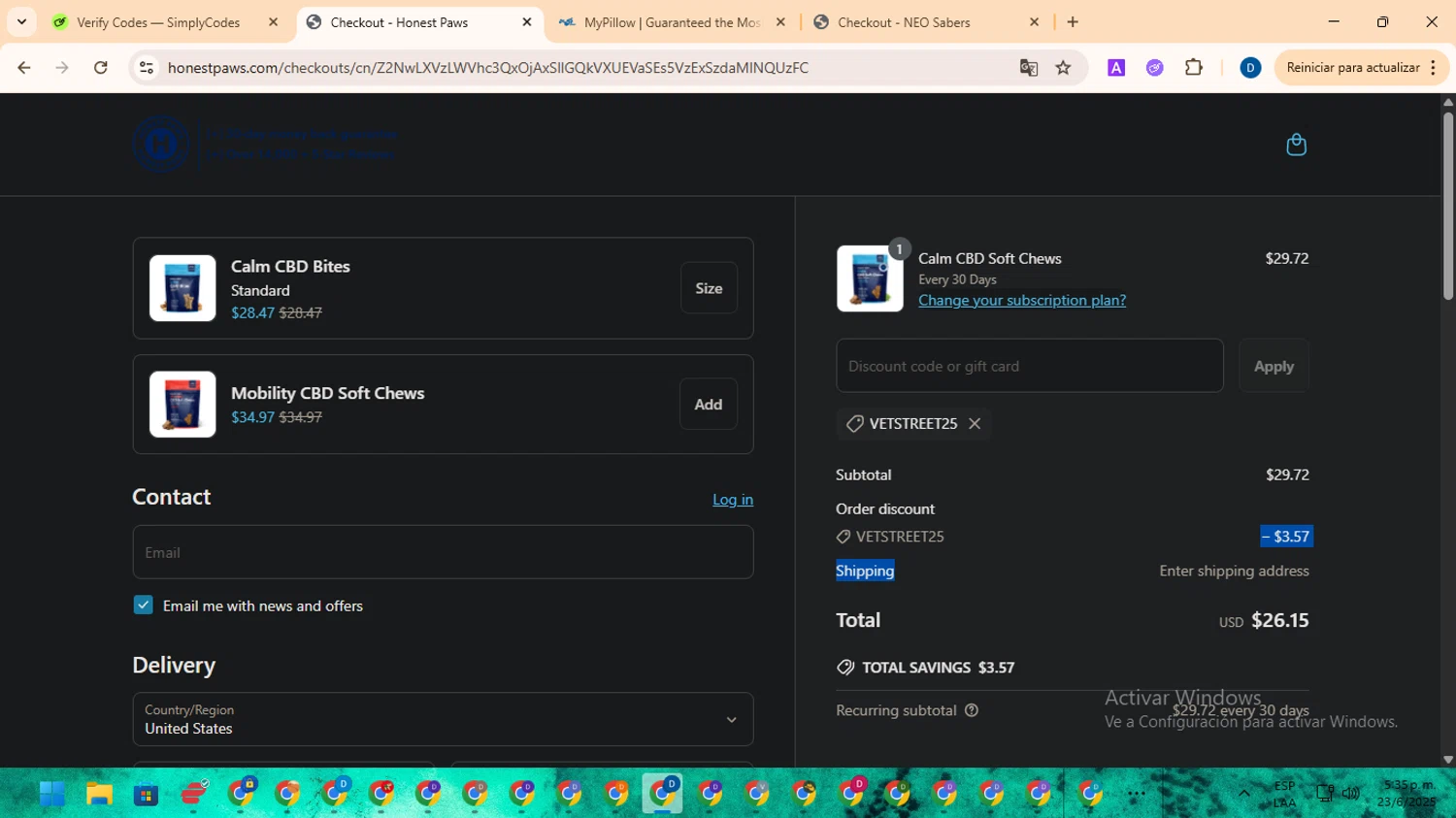Open the taskbar clock and date

[x=1406, y=793]
